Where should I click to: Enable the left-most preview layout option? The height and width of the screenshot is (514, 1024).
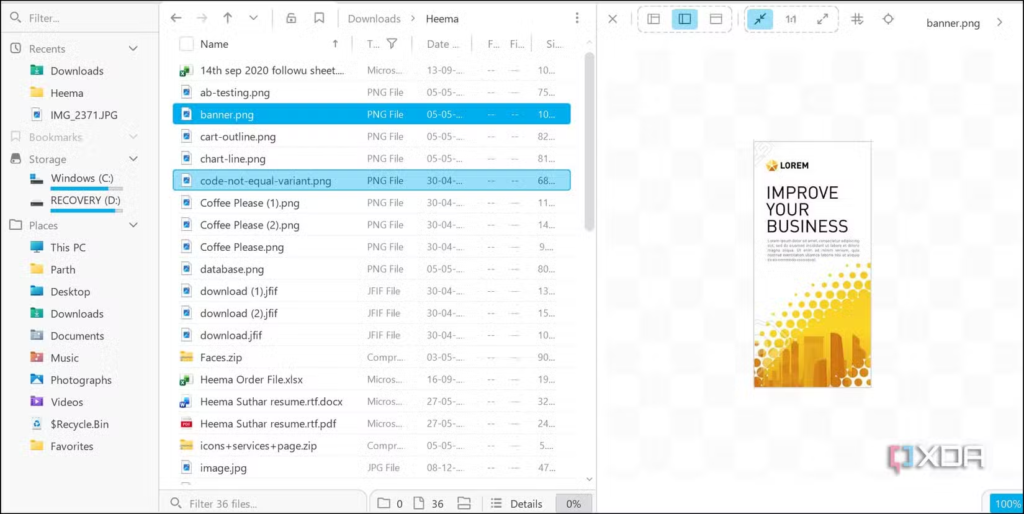(653, 19)
